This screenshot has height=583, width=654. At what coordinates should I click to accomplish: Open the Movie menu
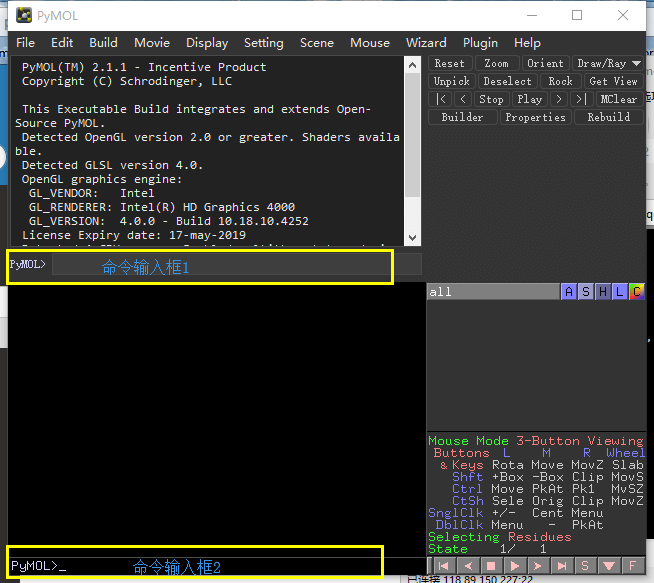[152, 43]
